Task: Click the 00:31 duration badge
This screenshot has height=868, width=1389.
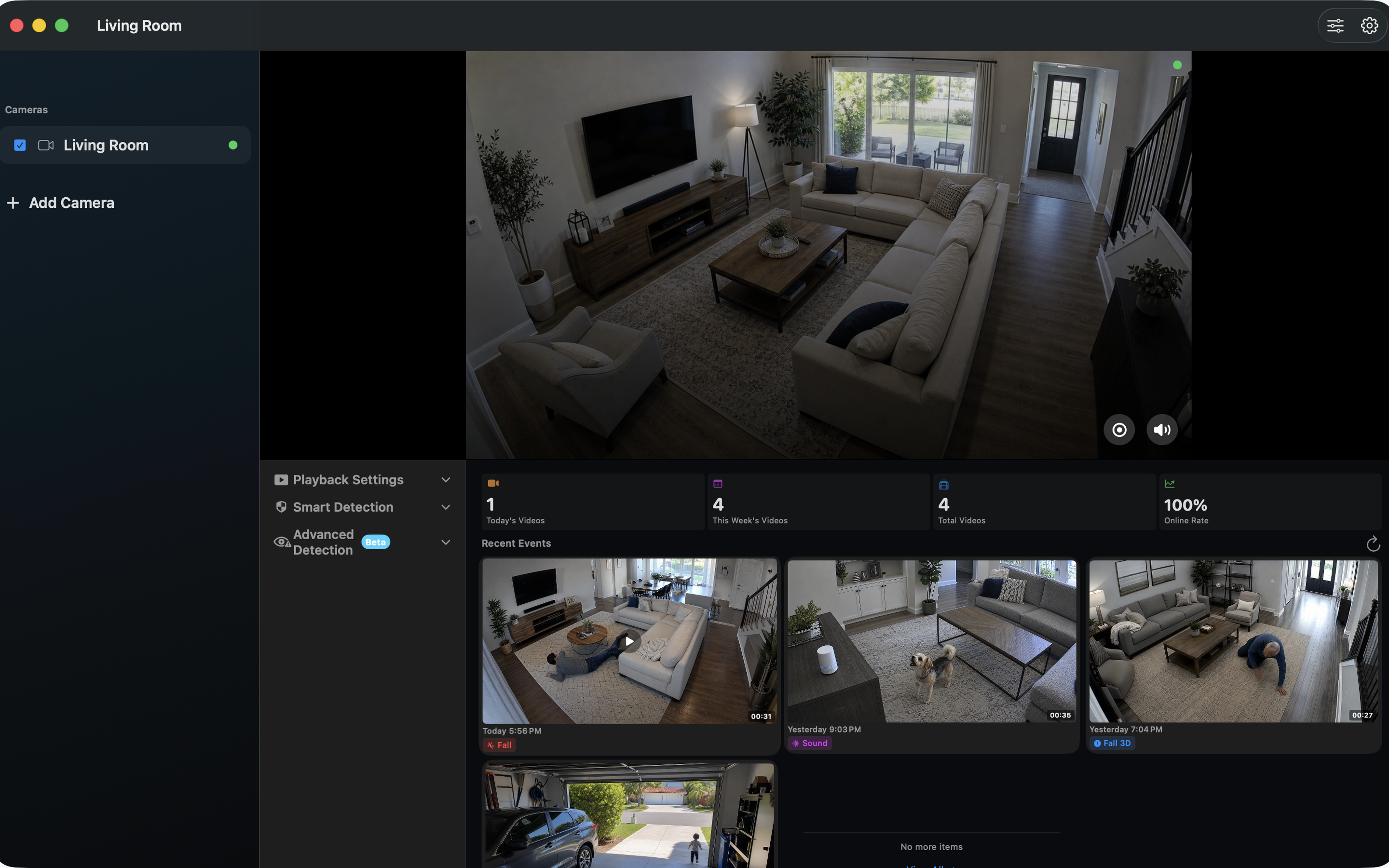Action: [761, 717]
